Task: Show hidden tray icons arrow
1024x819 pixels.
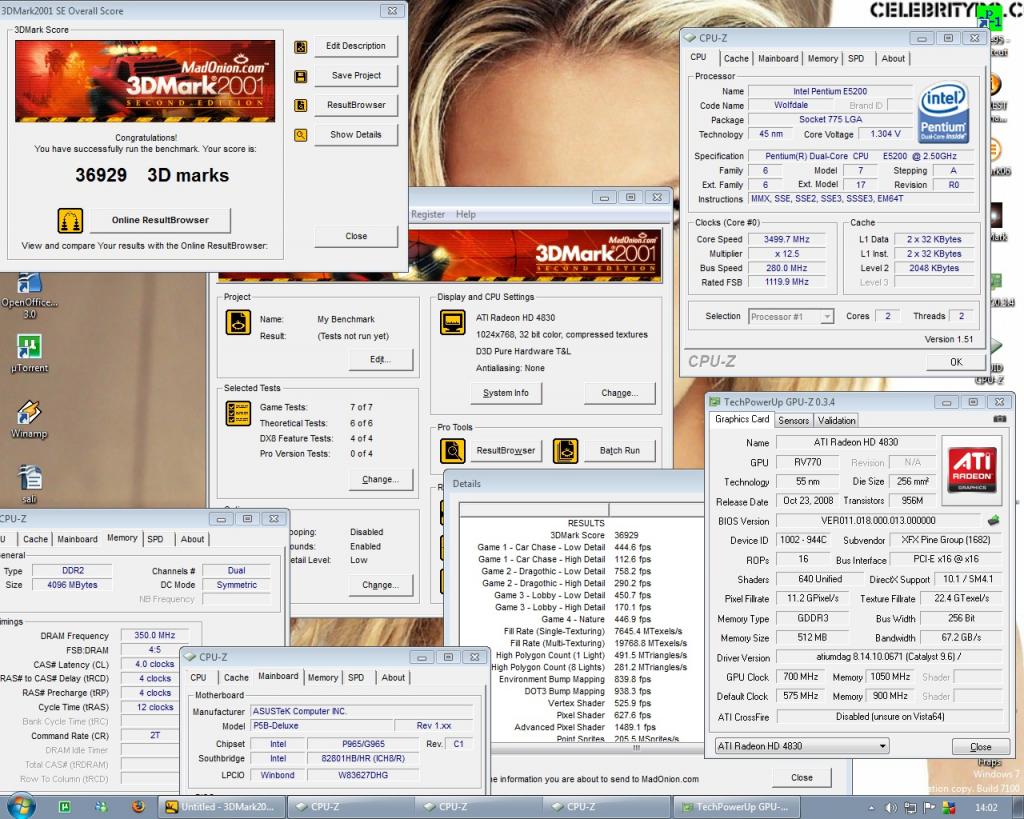Action: coord(871,808)
